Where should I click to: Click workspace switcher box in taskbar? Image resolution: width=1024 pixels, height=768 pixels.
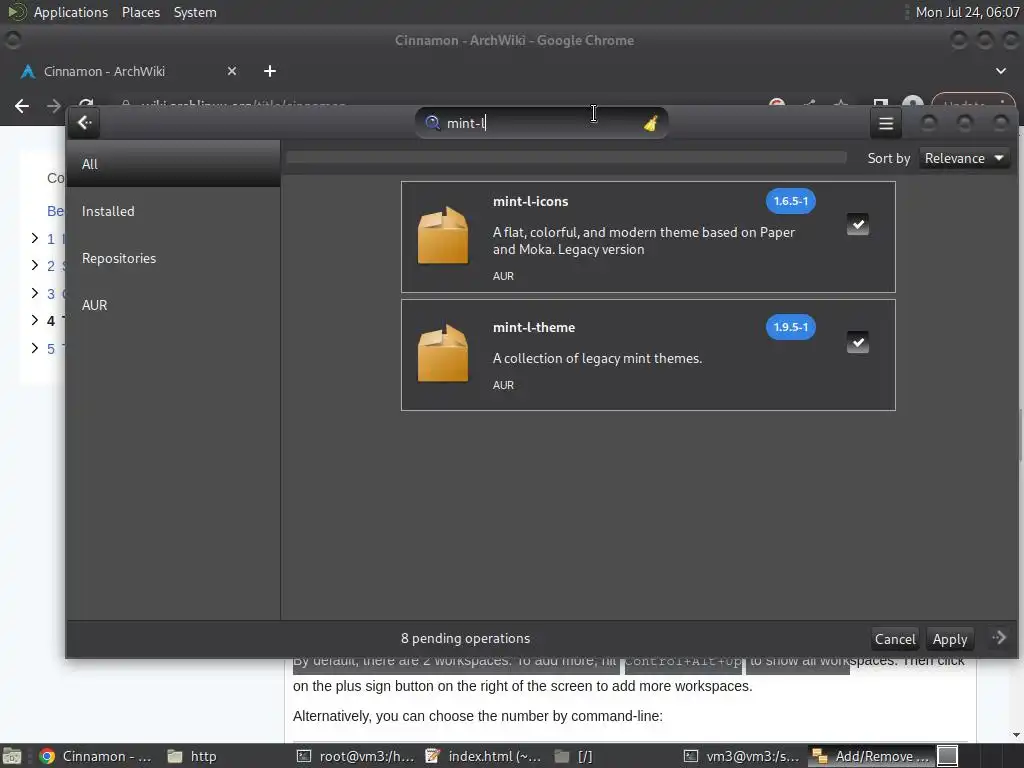(x=948, y=756)
